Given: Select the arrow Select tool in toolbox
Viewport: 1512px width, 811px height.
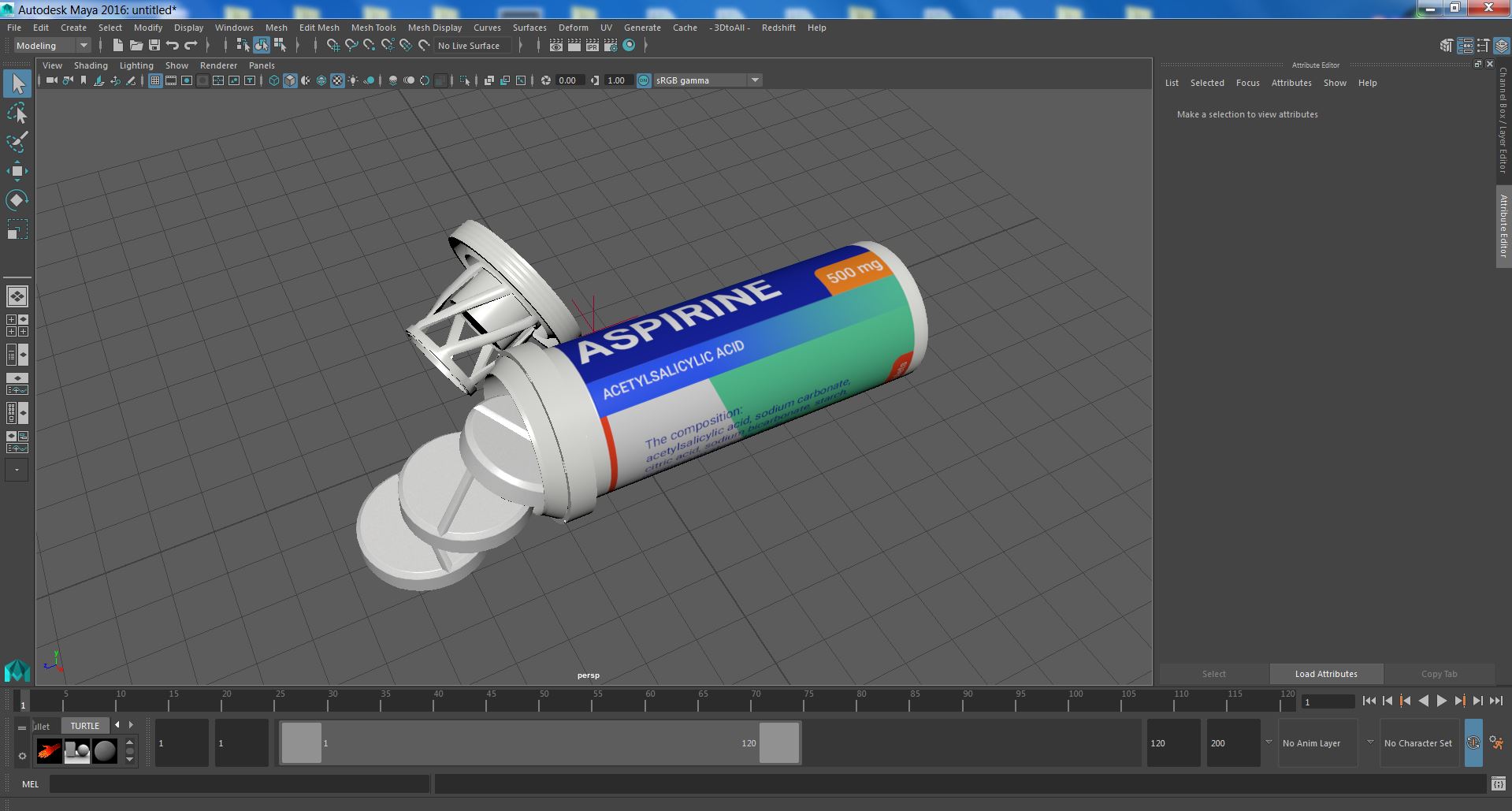Looking at the screenshot, I should point(17,84).
